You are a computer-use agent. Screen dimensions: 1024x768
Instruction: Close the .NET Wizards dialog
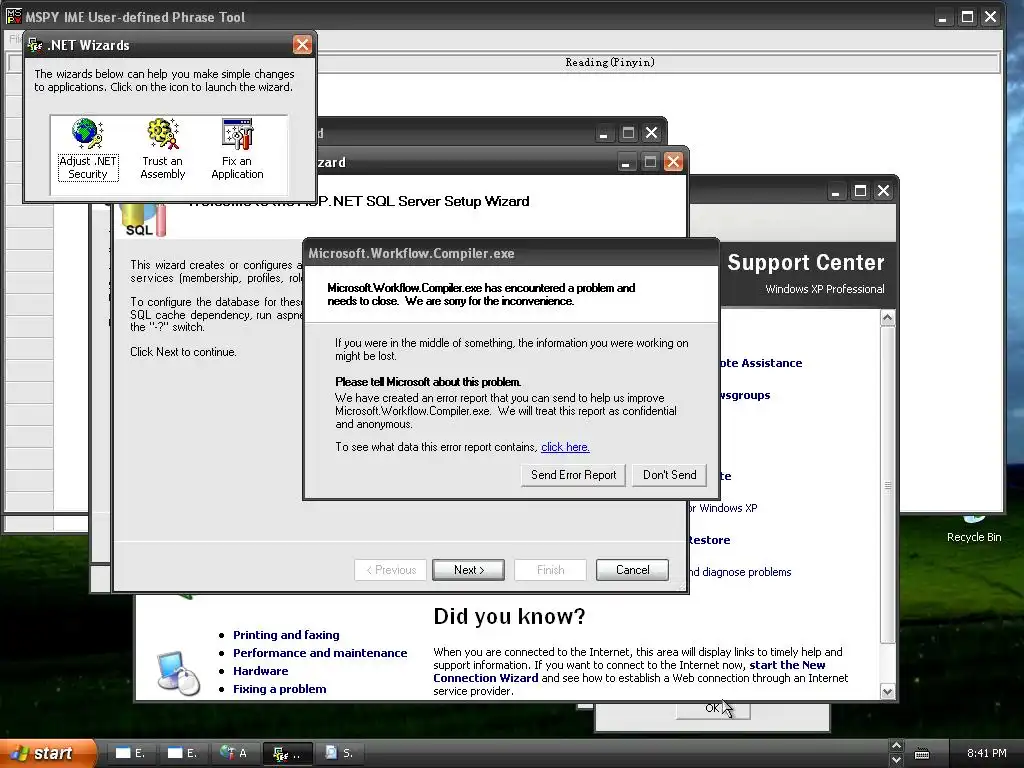(x=302, y=45)
